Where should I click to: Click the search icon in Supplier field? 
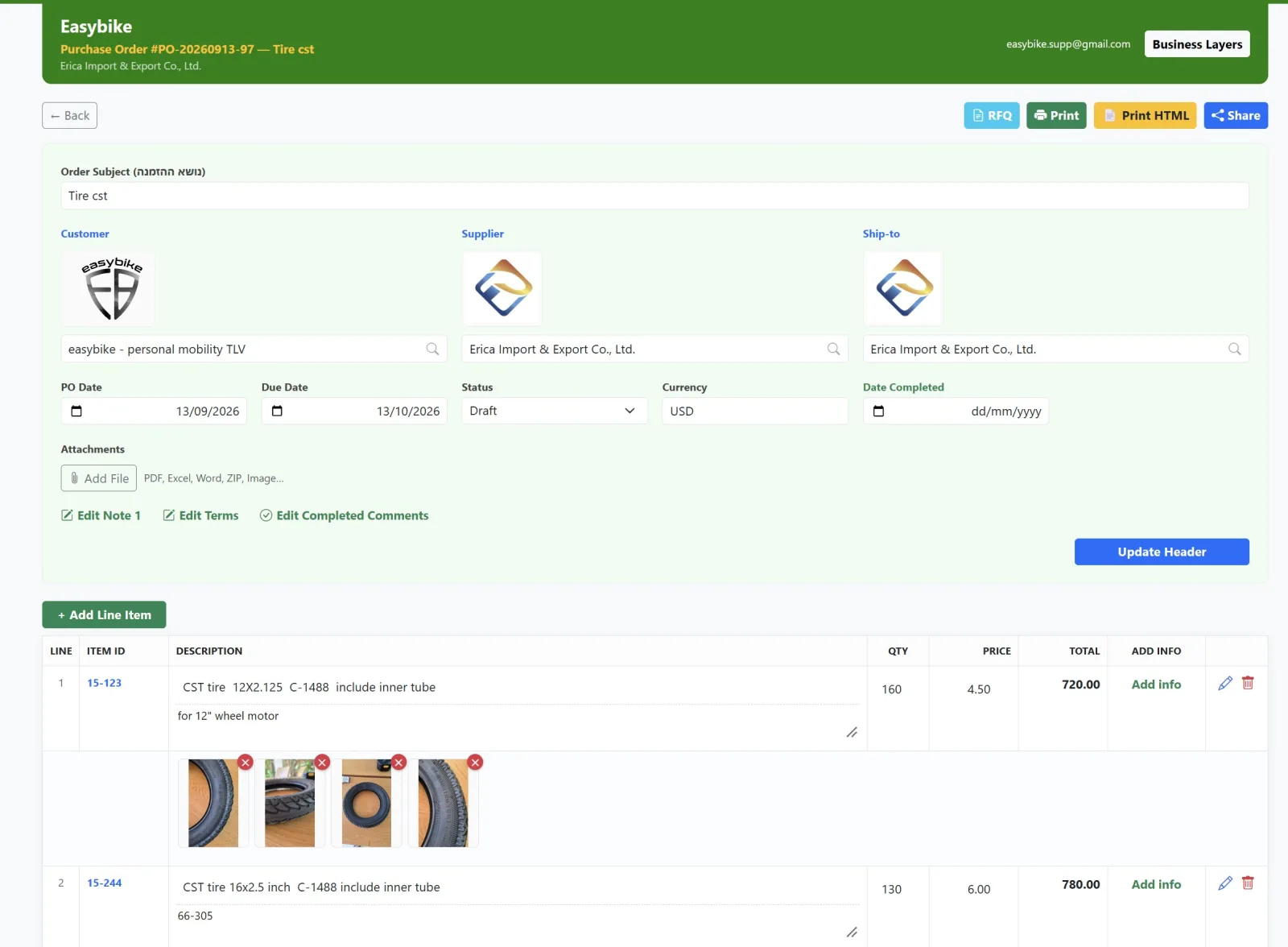[x=833, y=349]
